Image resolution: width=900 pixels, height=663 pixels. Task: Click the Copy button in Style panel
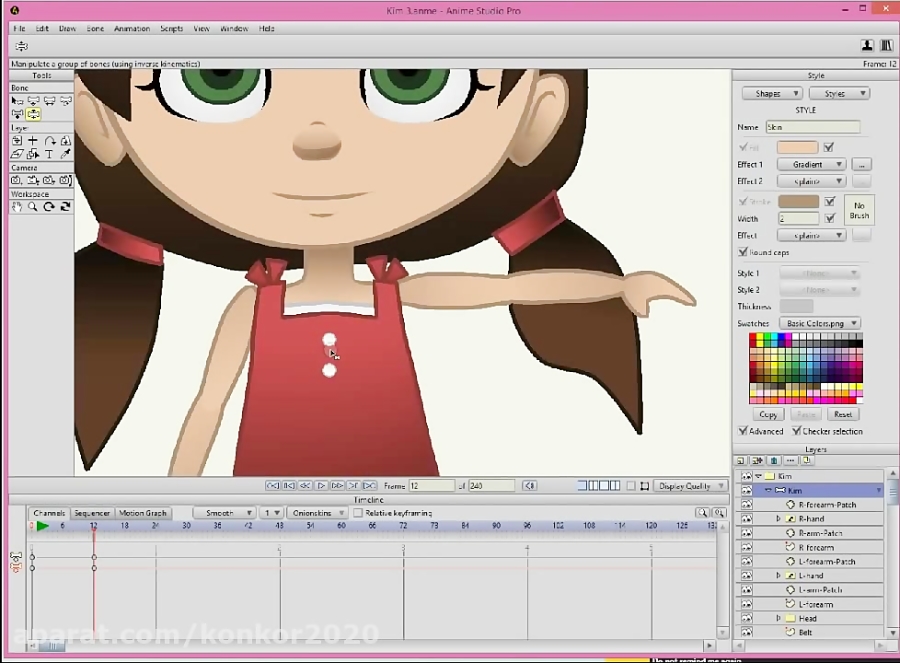[x=767, y=414]
